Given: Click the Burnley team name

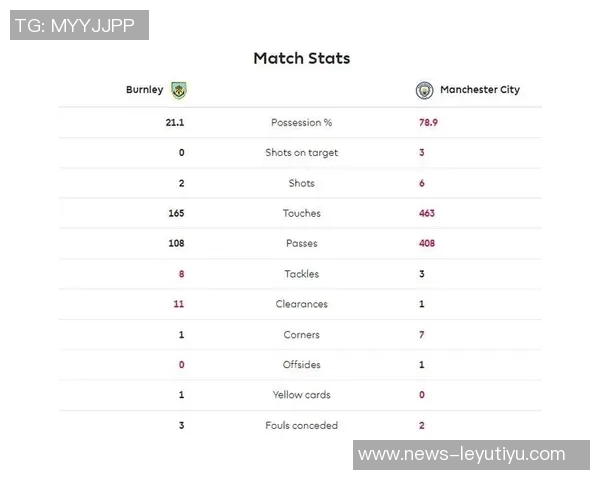Looking at the screenshot, I should coord(144,90).
